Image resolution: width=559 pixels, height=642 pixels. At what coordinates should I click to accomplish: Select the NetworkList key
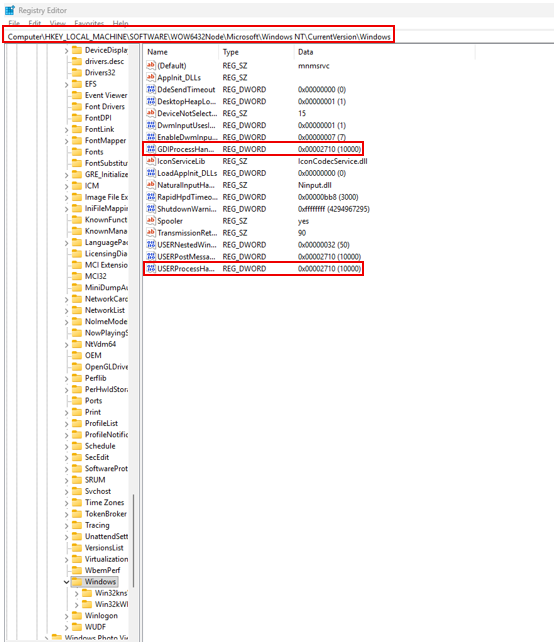[105, 310]
